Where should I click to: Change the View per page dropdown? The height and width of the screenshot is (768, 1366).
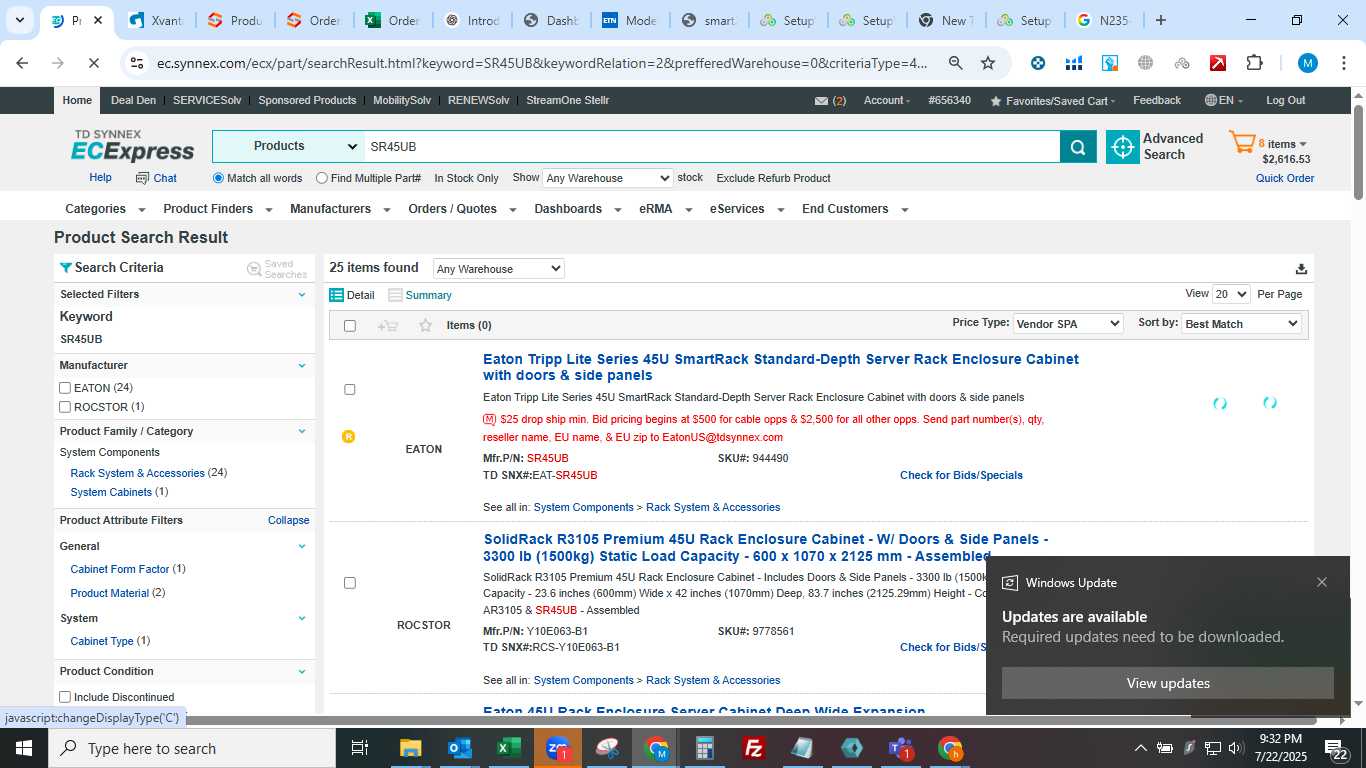tap(1231, 294)
